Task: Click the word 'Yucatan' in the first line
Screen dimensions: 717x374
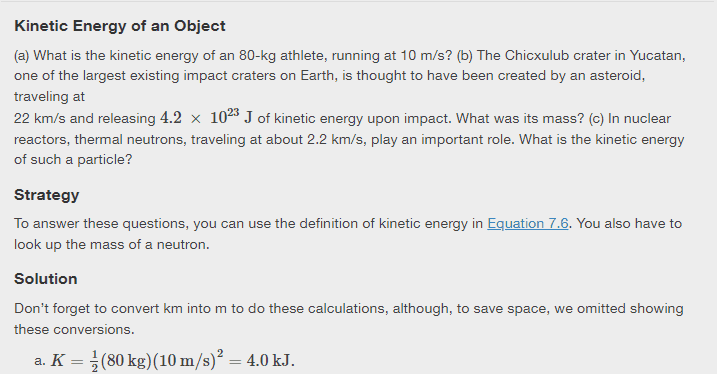Action: click(657, 55)
